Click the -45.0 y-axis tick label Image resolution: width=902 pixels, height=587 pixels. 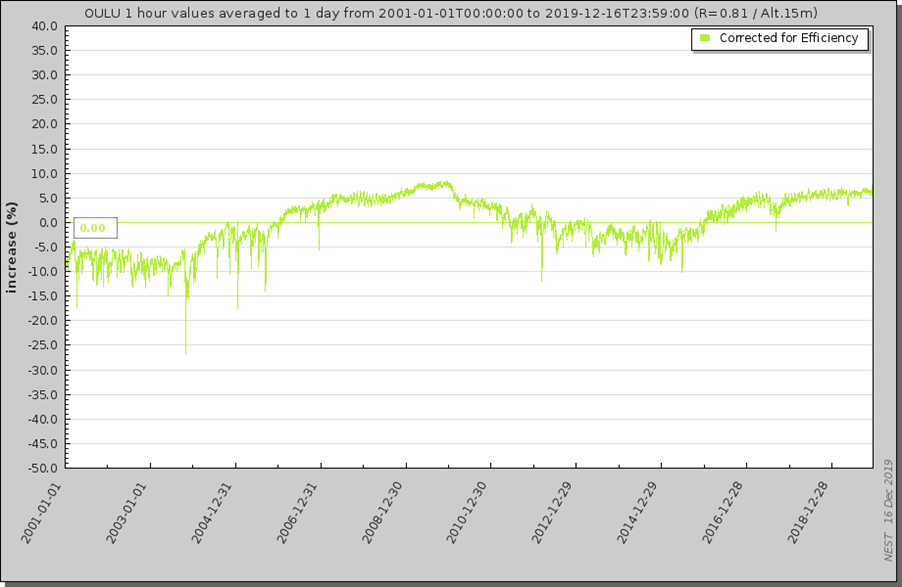click(43, 444)
